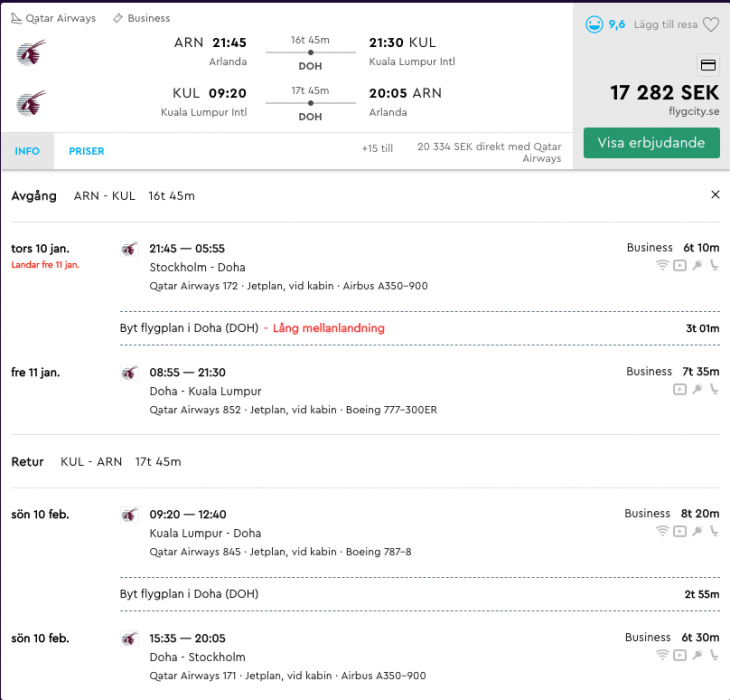Select the INFO tab
This screenshot has width=730, height=700.
[x=27, y=152]
